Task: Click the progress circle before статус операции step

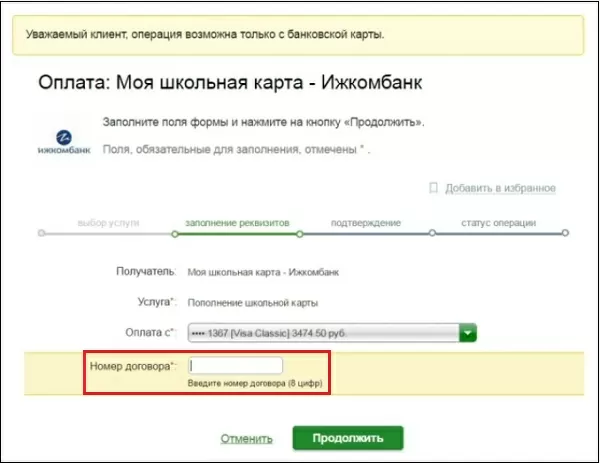Action: [432, 234]
